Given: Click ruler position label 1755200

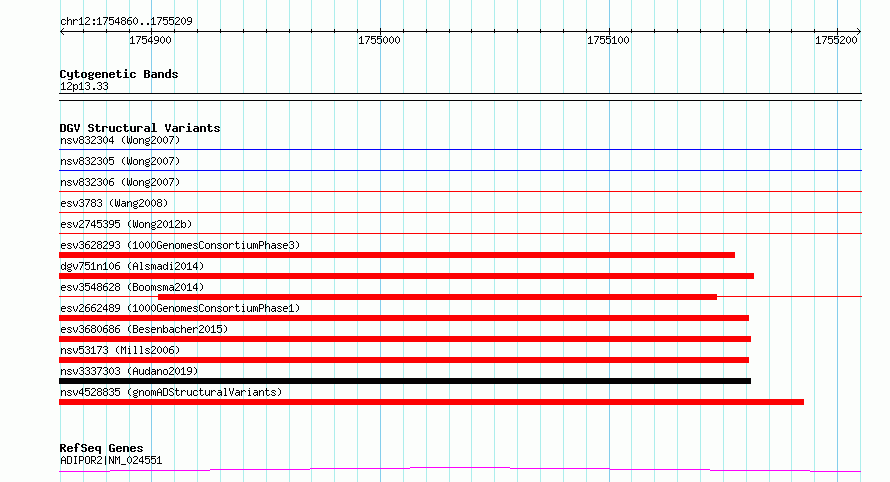Looking at the screenshot, I should [836, 40].
